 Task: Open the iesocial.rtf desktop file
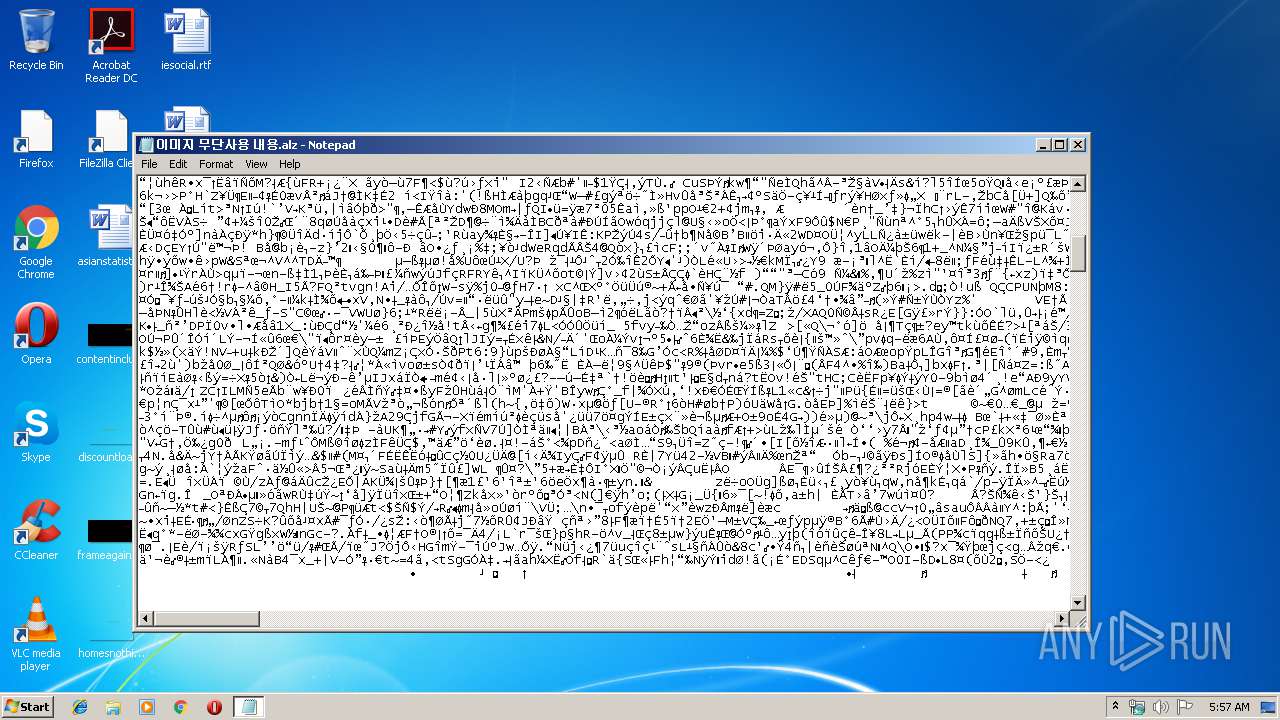coord(186,40)
